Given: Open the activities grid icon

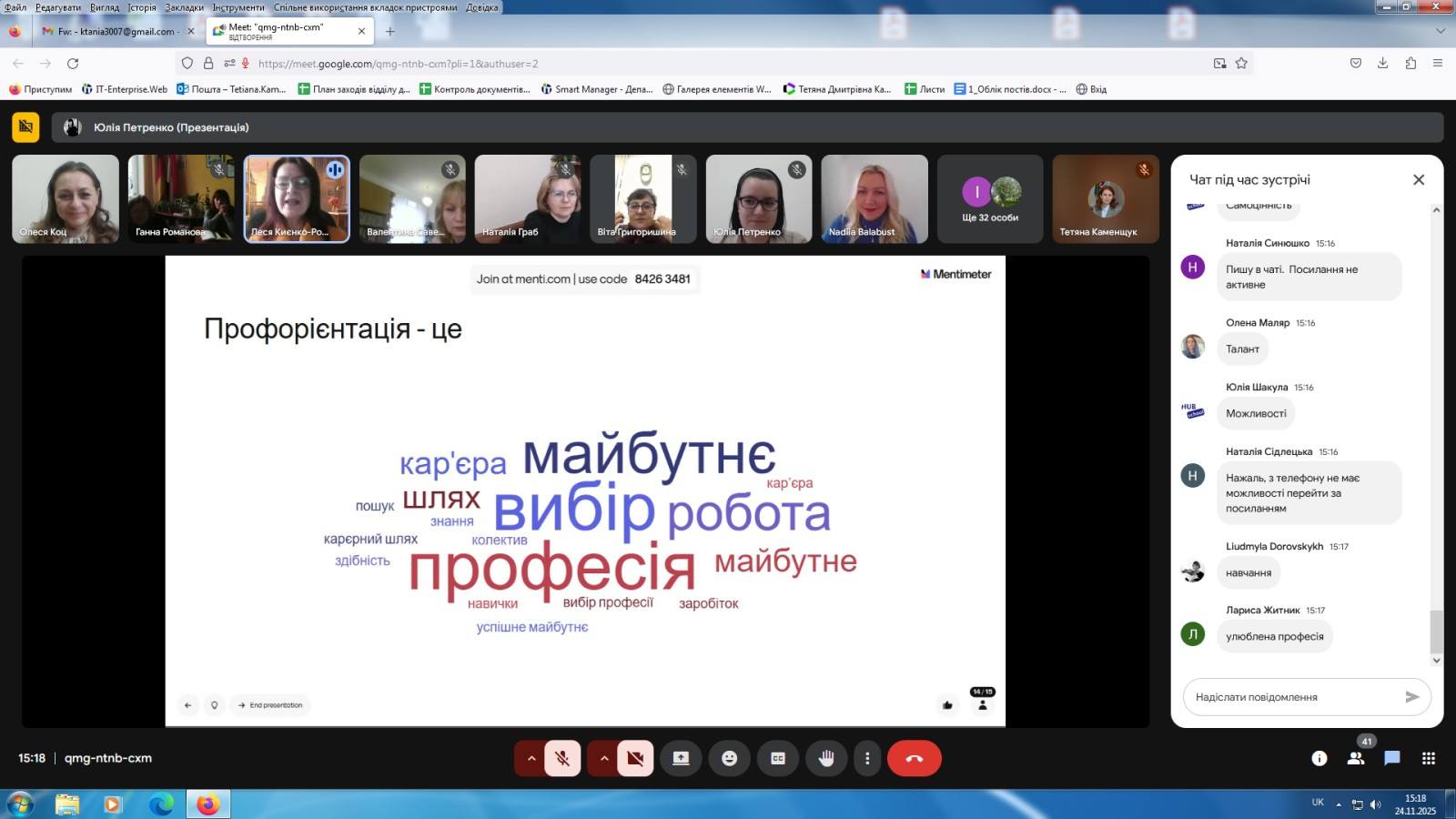Looking at the screenshot, I should point(1428,758).
